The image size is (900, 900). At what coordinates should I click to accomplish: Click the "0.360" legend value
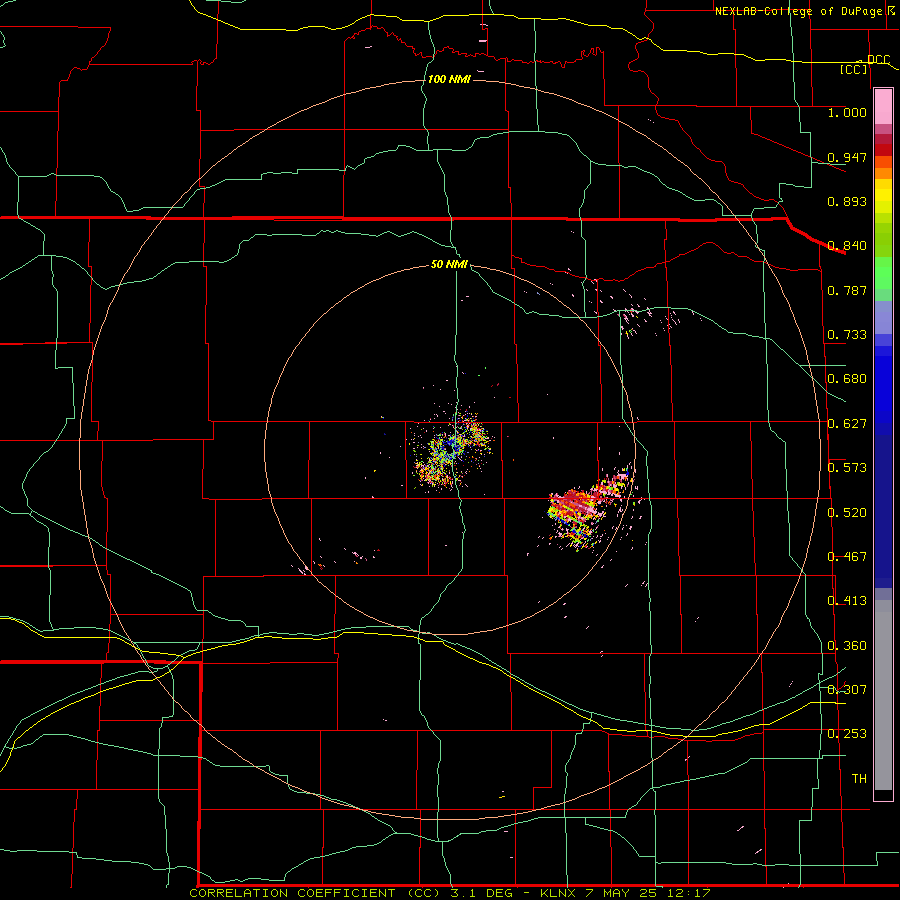tap(847, 646)
